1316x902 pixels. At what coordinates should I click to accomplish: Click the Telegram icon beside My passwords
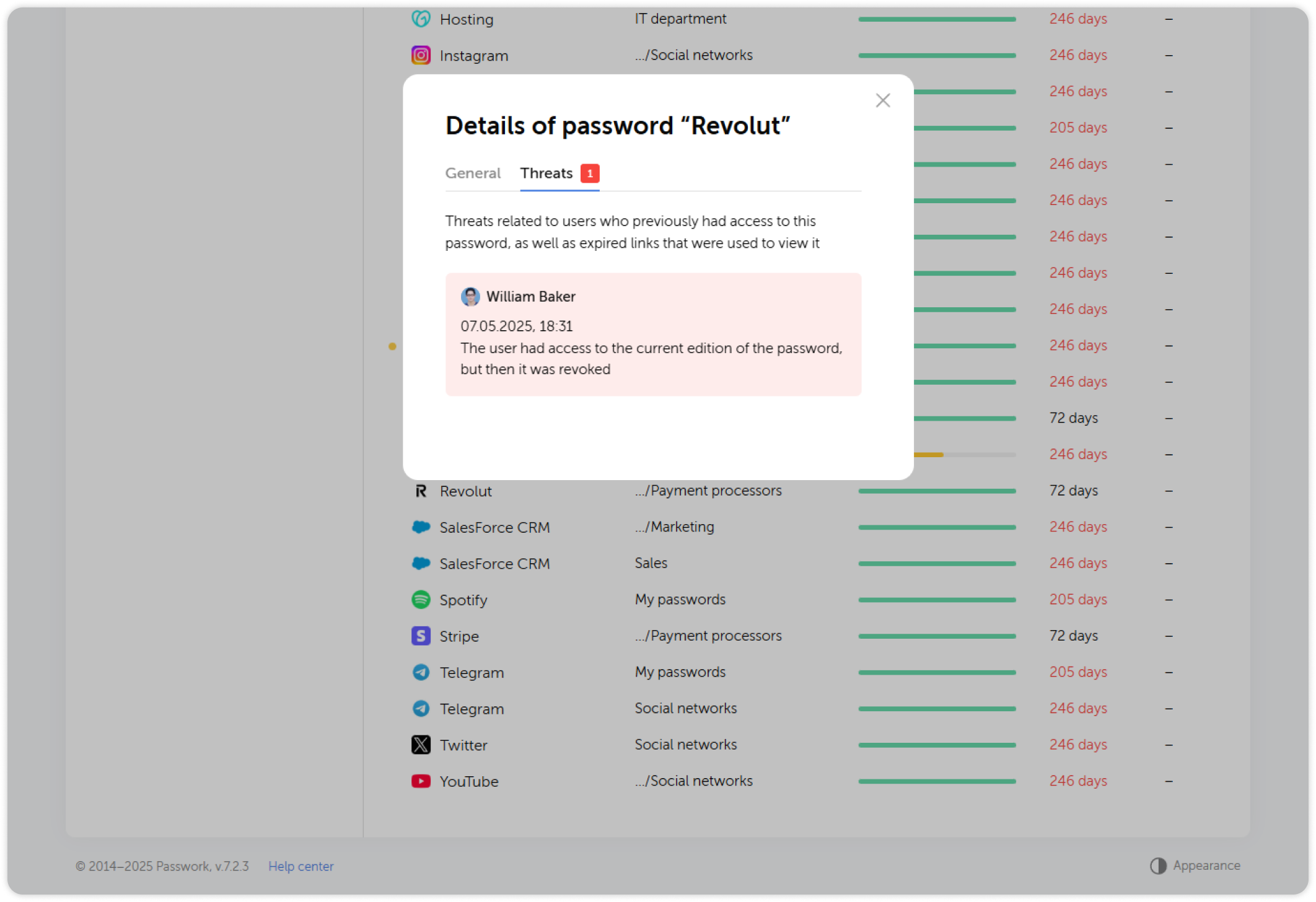(421, 672)
